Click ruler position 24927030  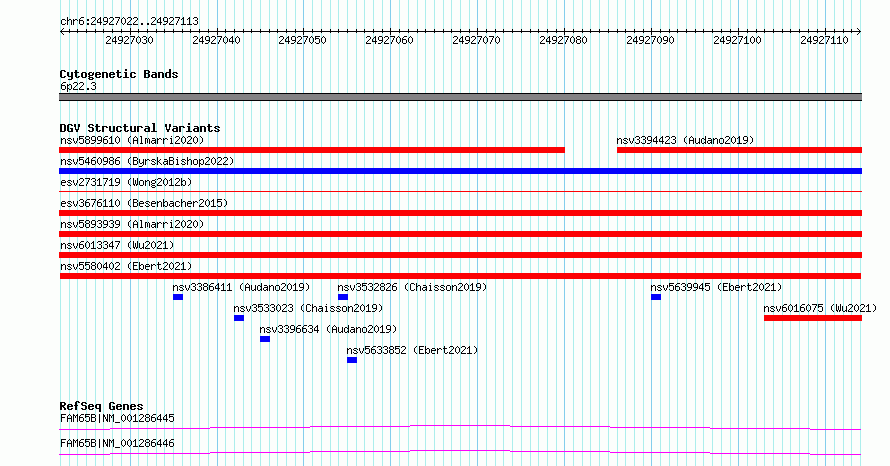tap(129, 40)
